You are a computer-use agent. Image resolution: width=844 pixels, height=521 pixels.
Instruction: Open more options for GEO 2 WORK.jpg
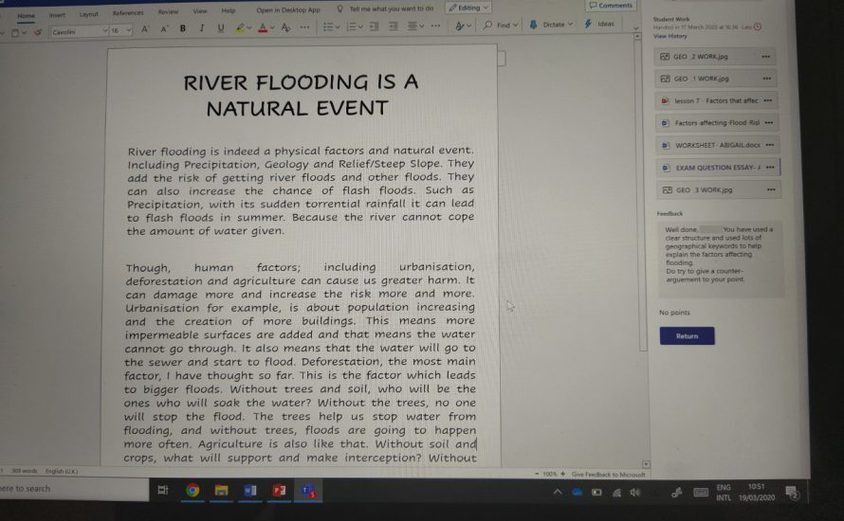click(x=765, y=57)
